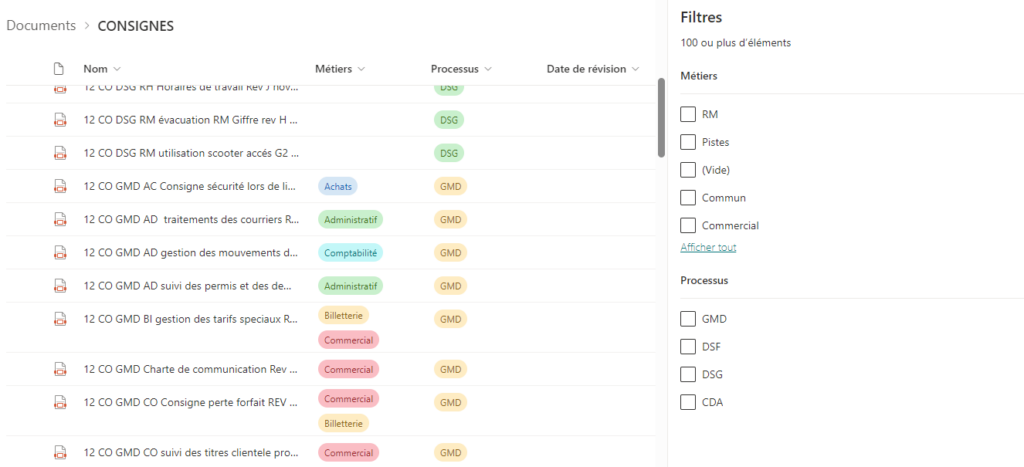Image resolution: width=1024 pixels, height=467 pixels.
Task: Click the PDF icon of the 'Consigne perte forfait' row
Action: pos(60,402)
